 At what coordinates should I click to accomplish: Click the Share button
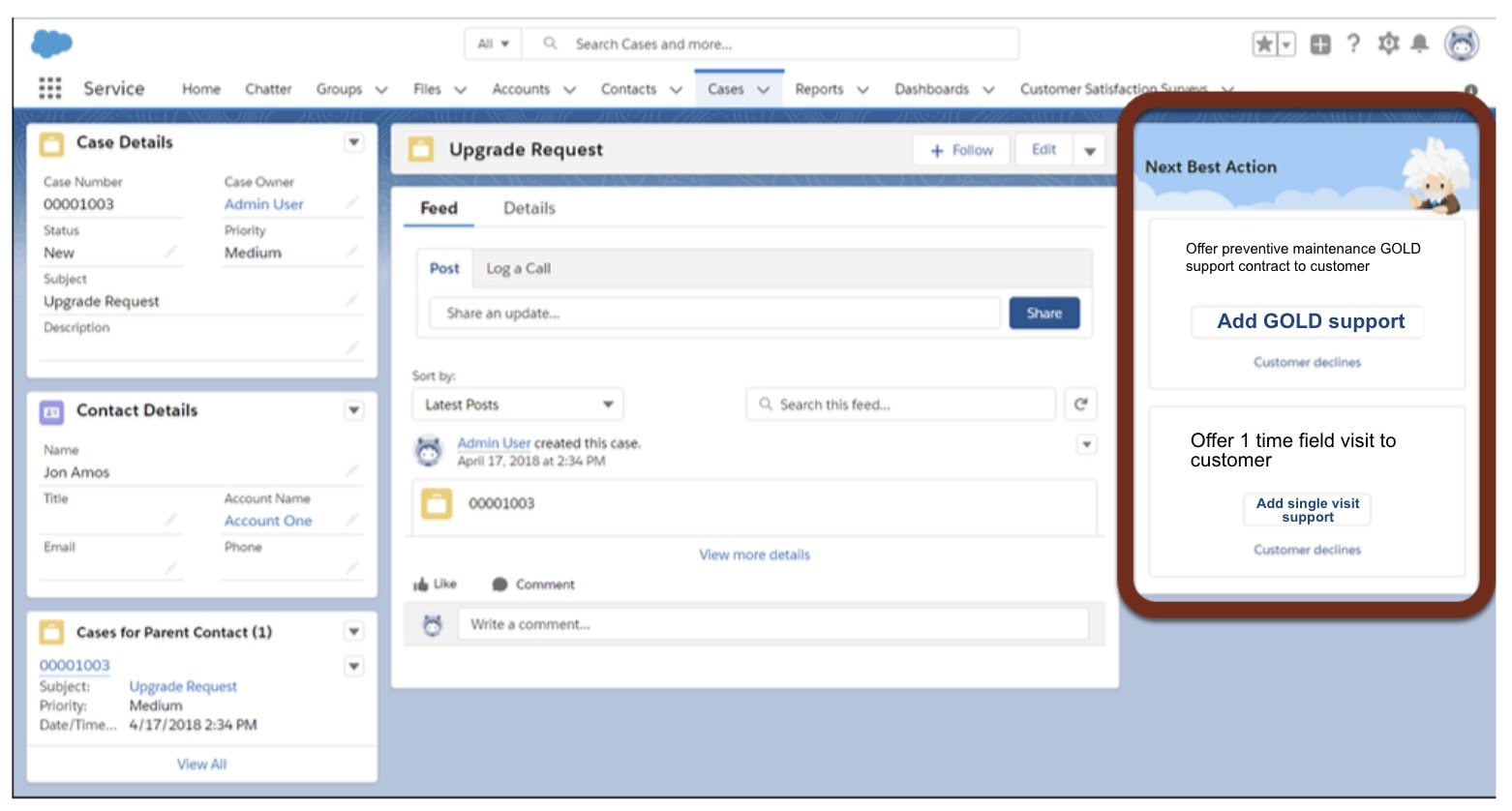pos(1044,314)
